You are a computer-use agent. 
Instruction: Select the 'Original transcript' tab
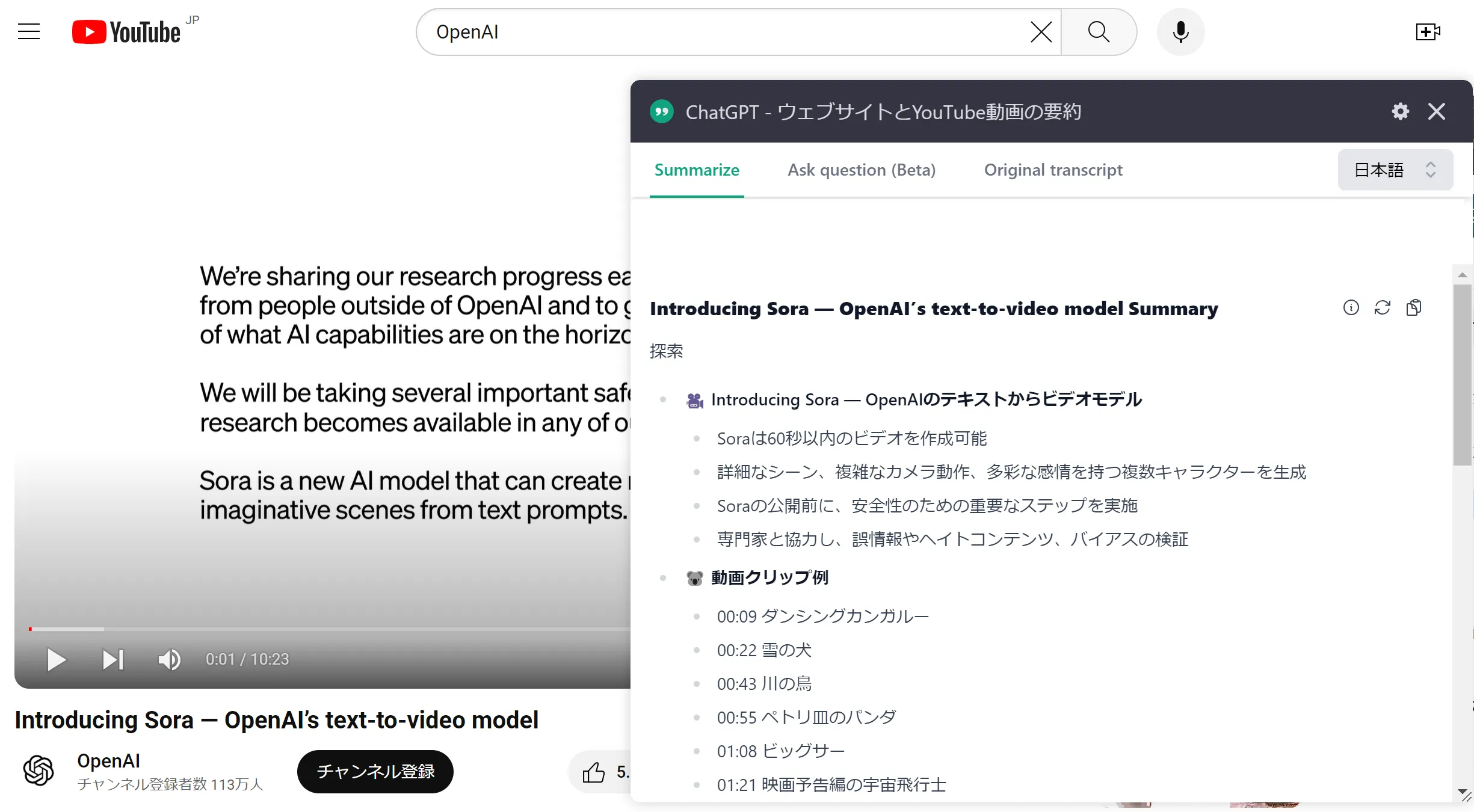pyautogui.click(x=1053, y=169)
